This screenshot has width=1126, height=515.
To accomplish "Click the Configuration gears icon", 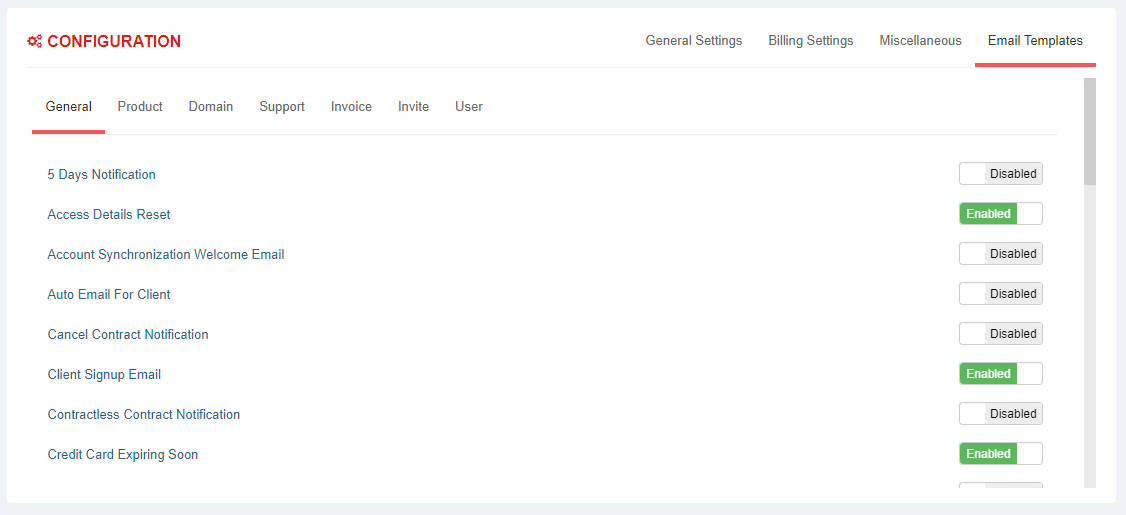I will pos(34,42).
